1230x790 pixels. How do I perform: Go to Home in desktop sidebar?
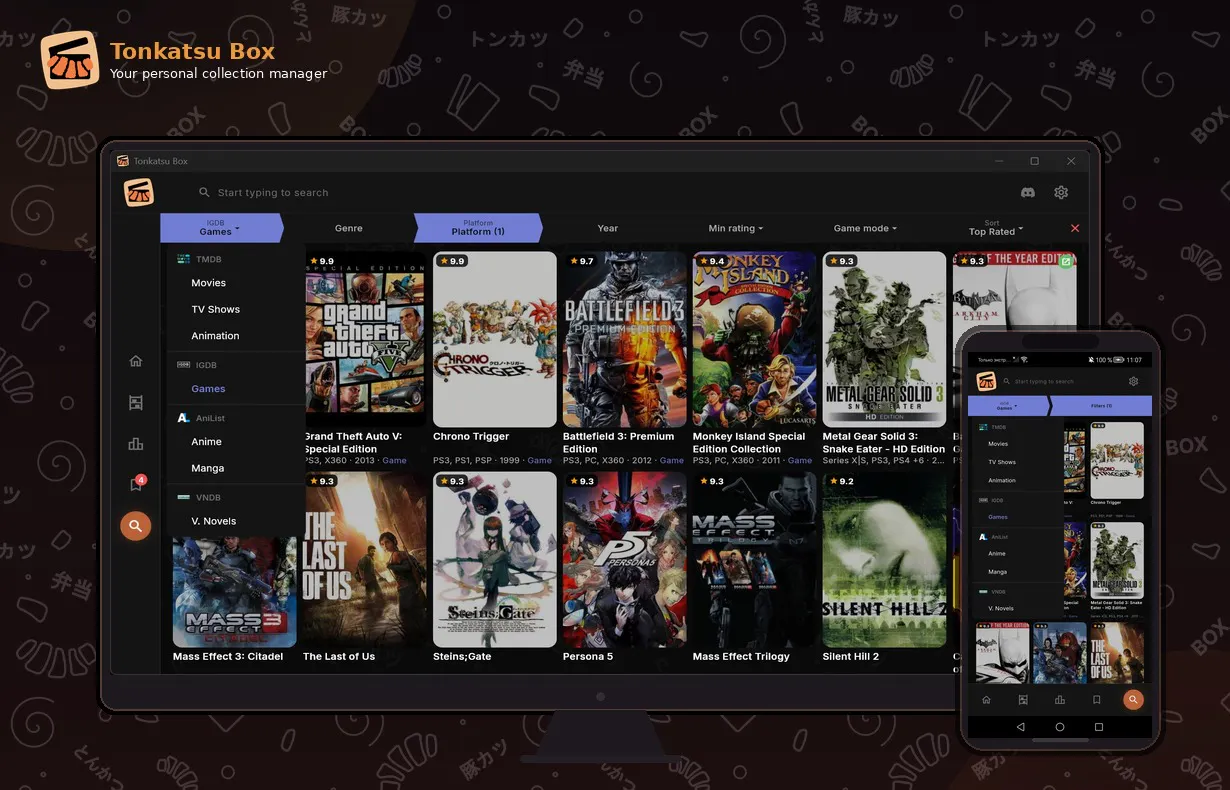(x=136, y=361)
